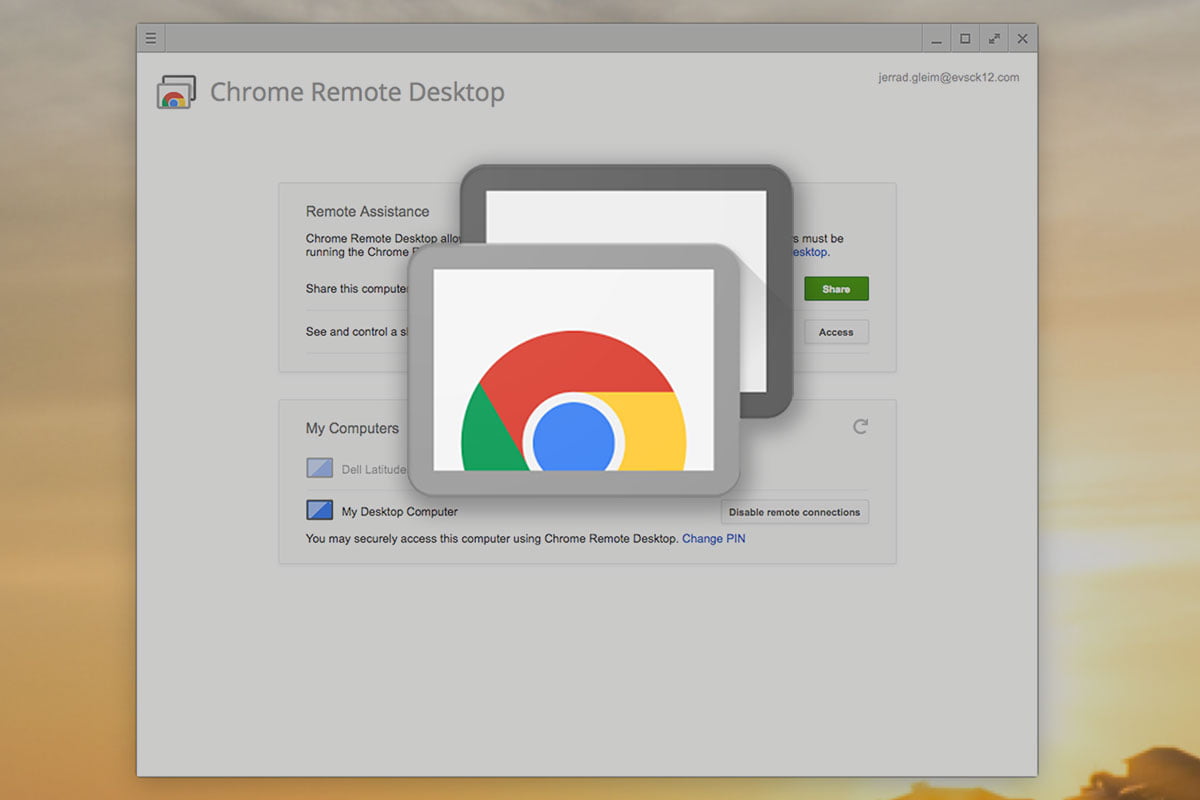
Task: Select the My Desktop Computer entry name
Action: coord(399,512)
